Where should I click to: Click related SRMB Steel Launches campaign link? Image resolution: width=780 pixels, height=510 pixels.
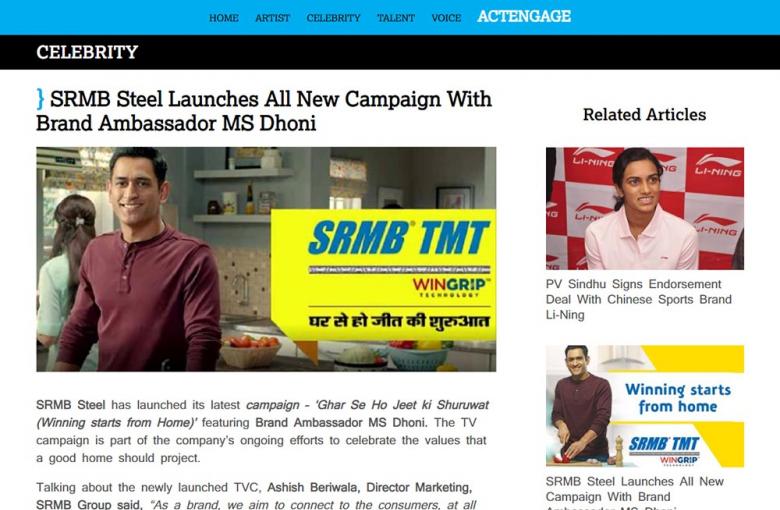(x=635, y=492)
